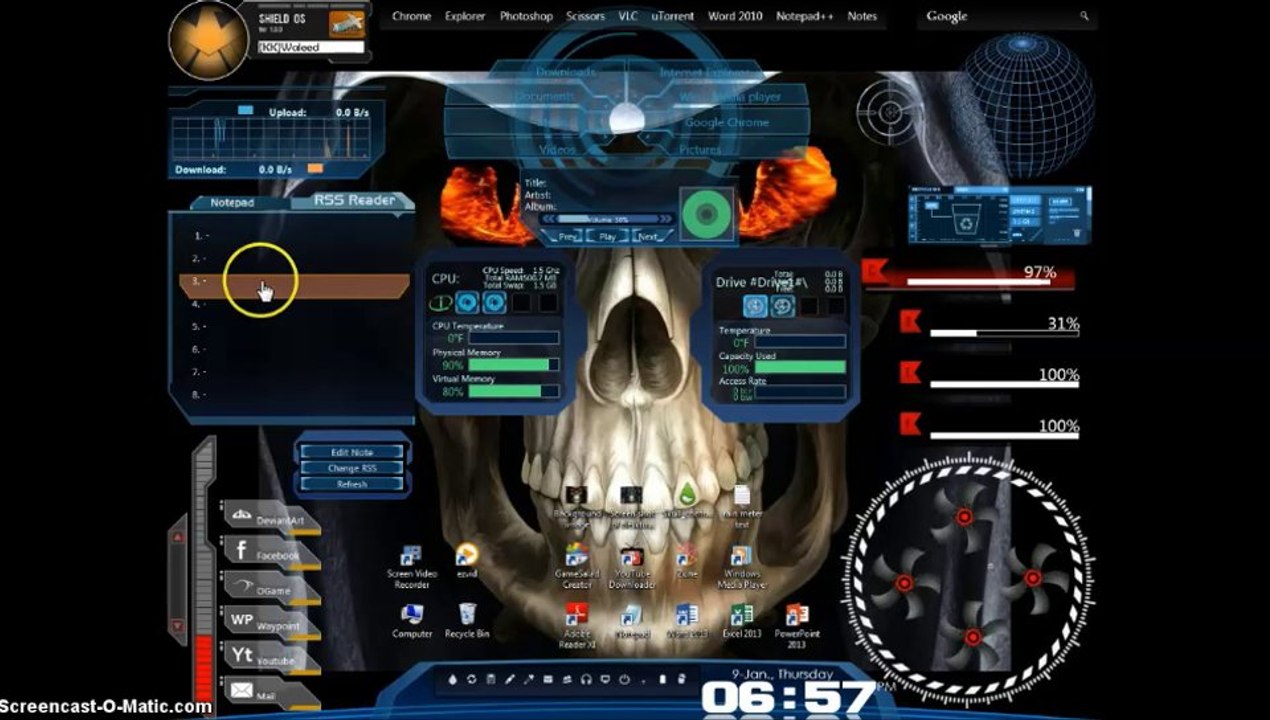This screenshot has height=720, width=1270.
Task: Click the refresh arrows icon in bottom dock
Action: [x=471, y=679]
